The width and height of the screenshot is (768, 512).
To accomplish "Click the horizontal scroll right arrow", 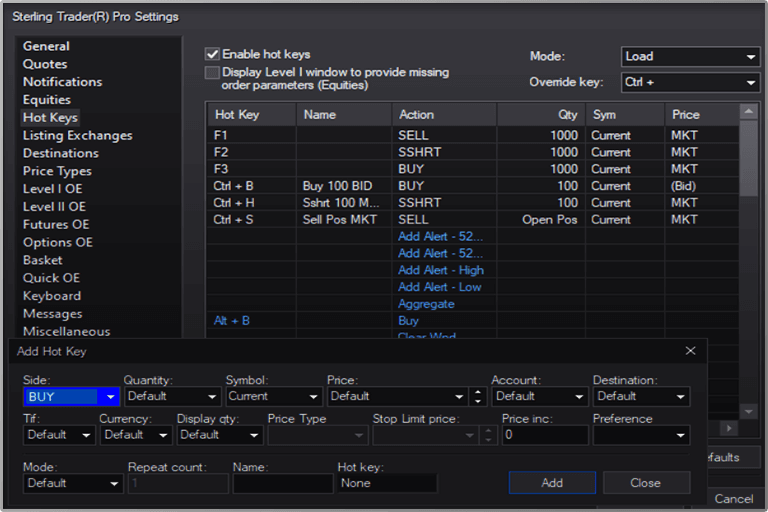I will [x=729, y=428].
